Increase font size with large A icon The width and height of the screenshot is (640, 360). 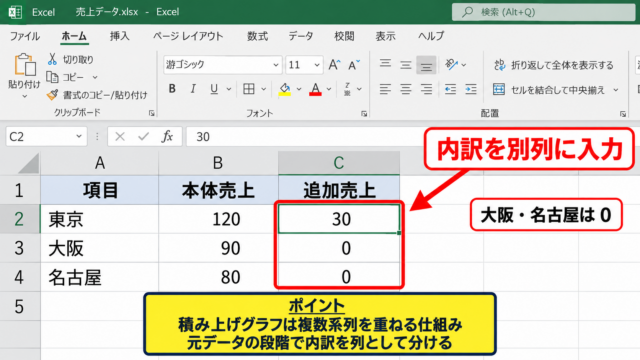334,64
